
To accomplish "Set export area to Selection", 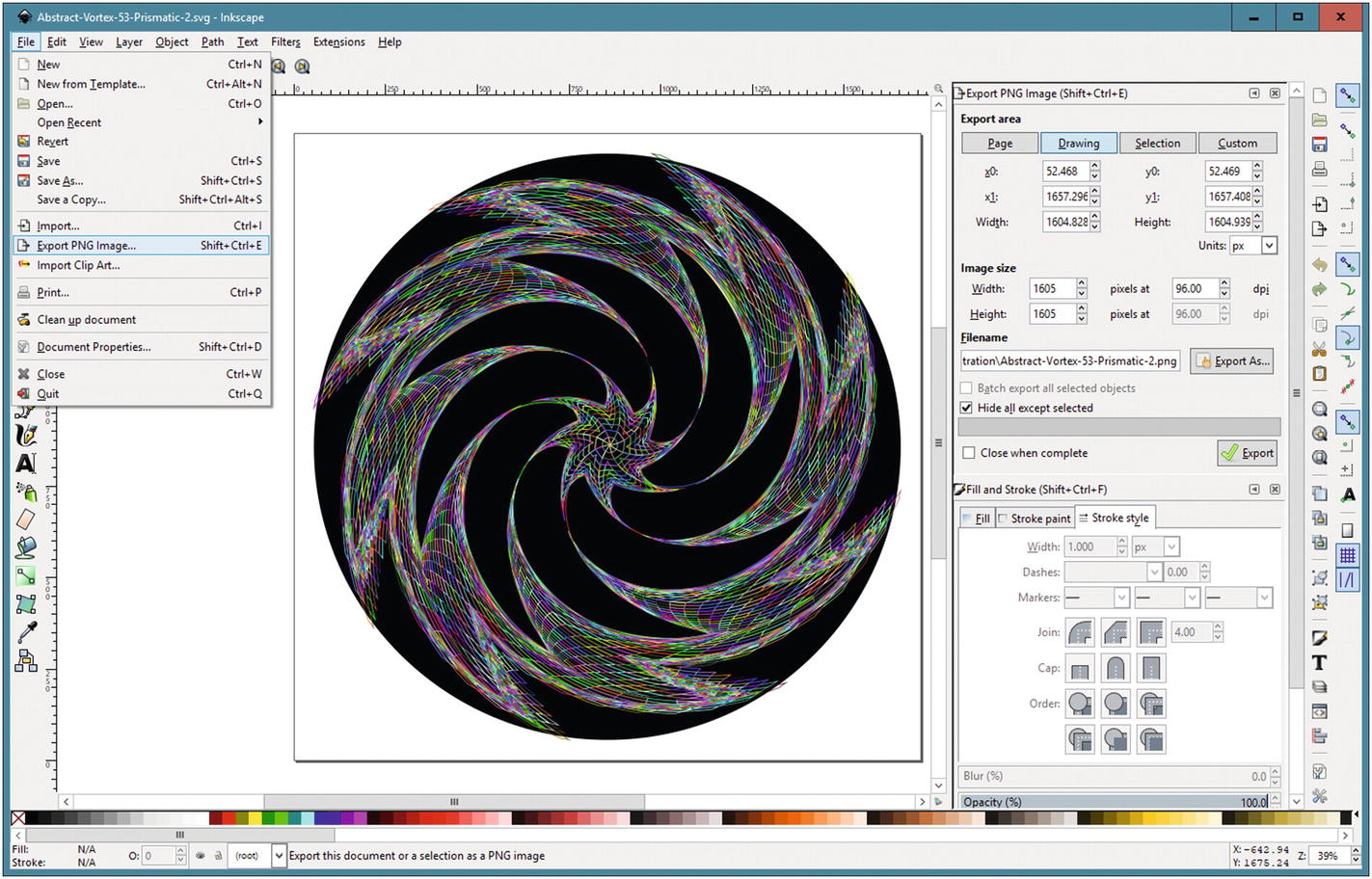I will pos(1157,143).
